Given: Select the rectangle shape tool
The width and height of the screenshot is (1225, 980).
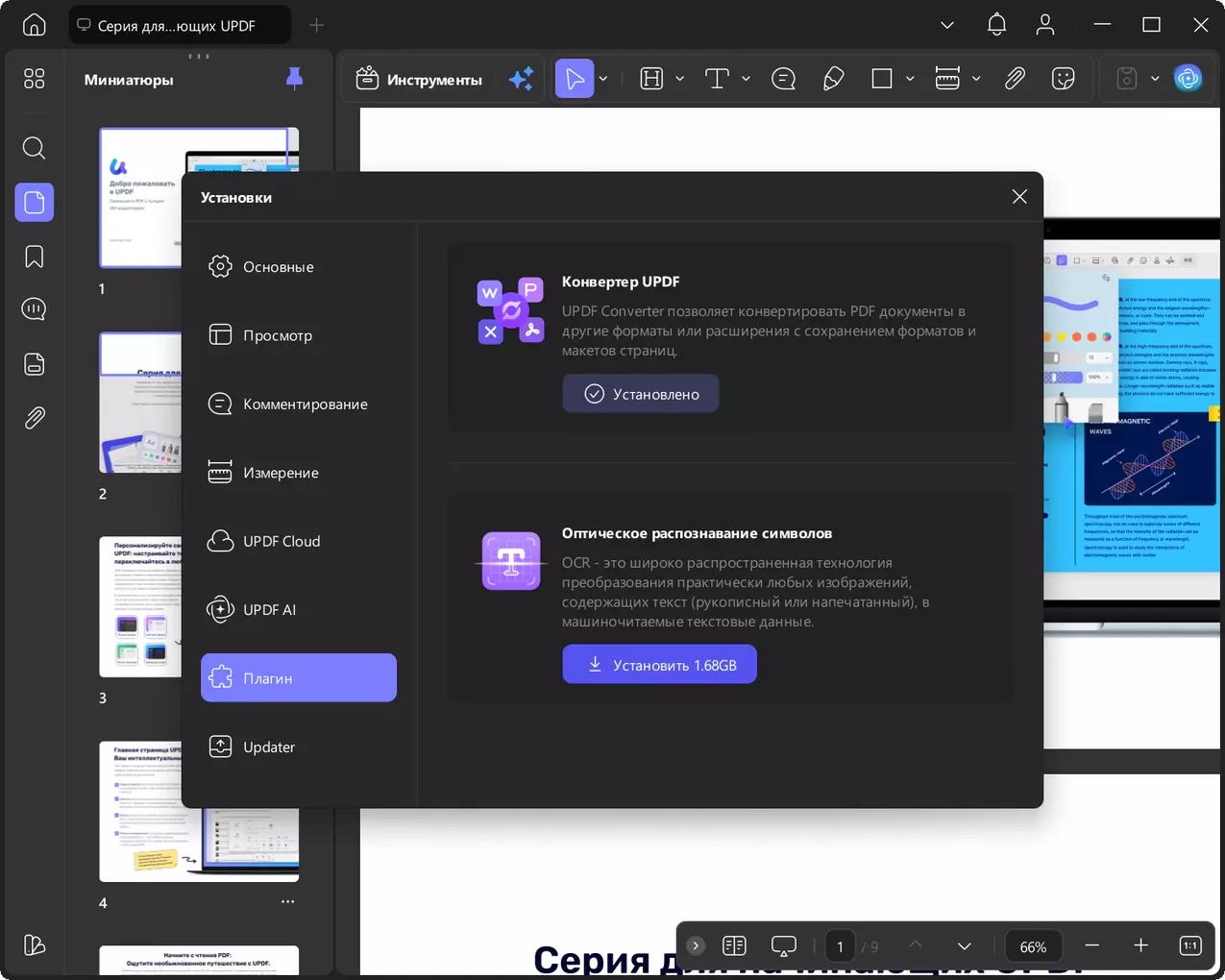Looking at the screenshot, I should coord(882,79).
